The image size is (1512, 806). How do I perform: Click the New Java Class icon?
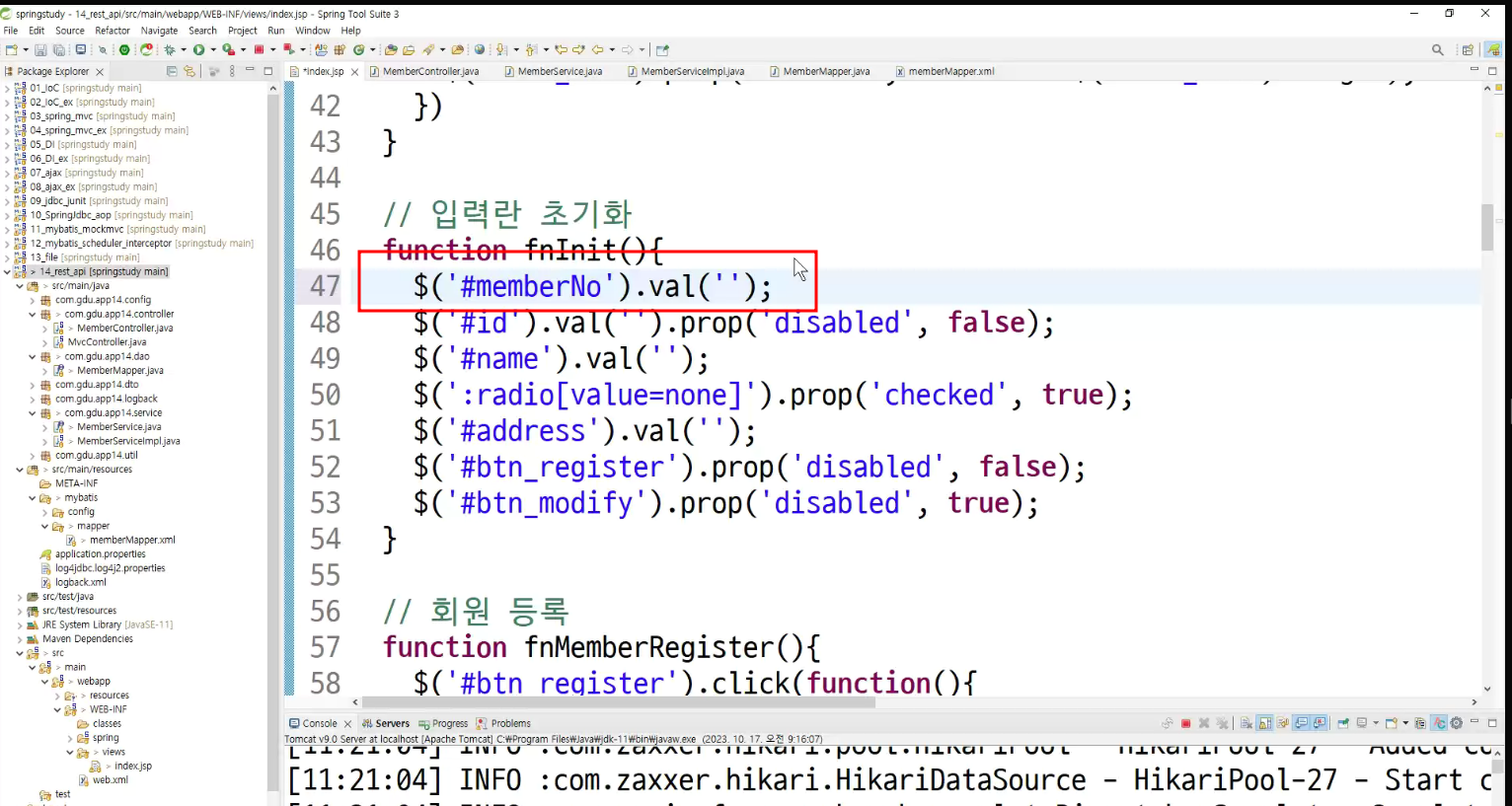coord(358,49)
